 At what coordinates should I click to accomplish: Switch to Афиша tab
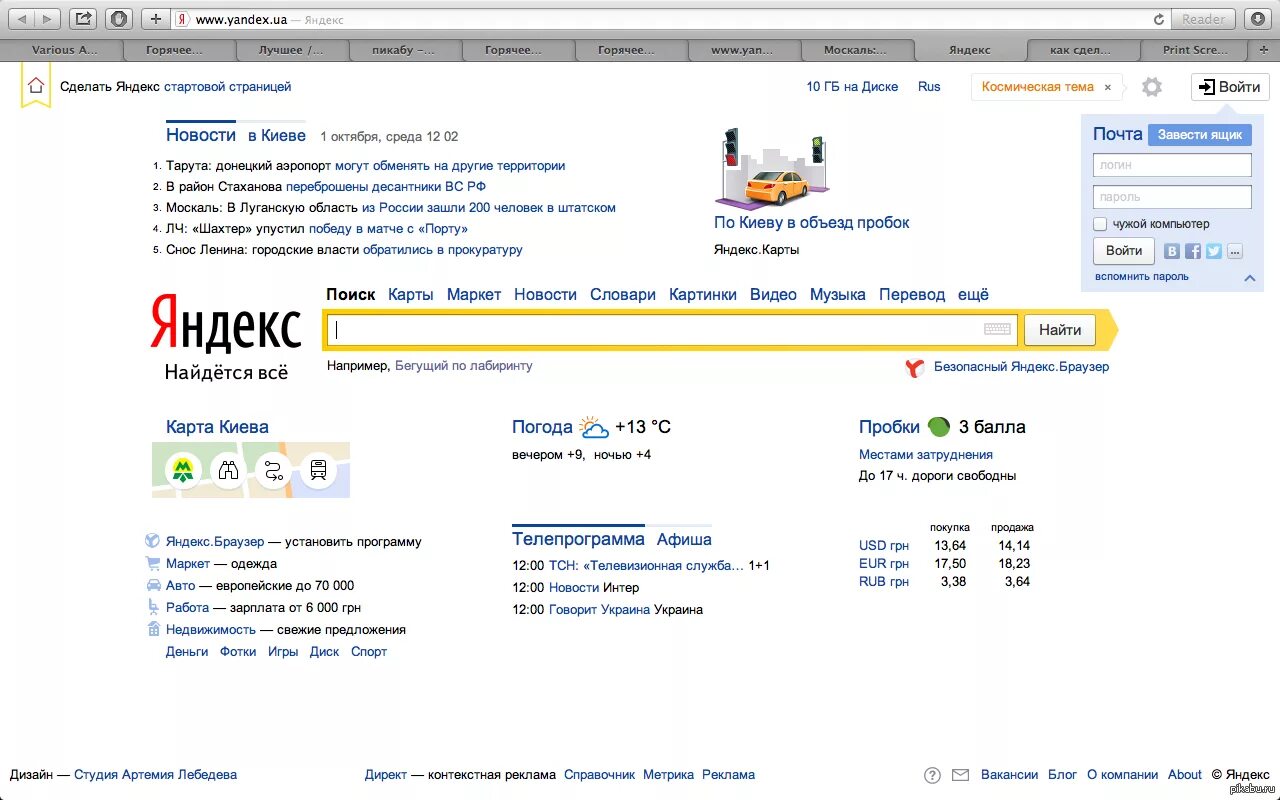tap(684, 539)
